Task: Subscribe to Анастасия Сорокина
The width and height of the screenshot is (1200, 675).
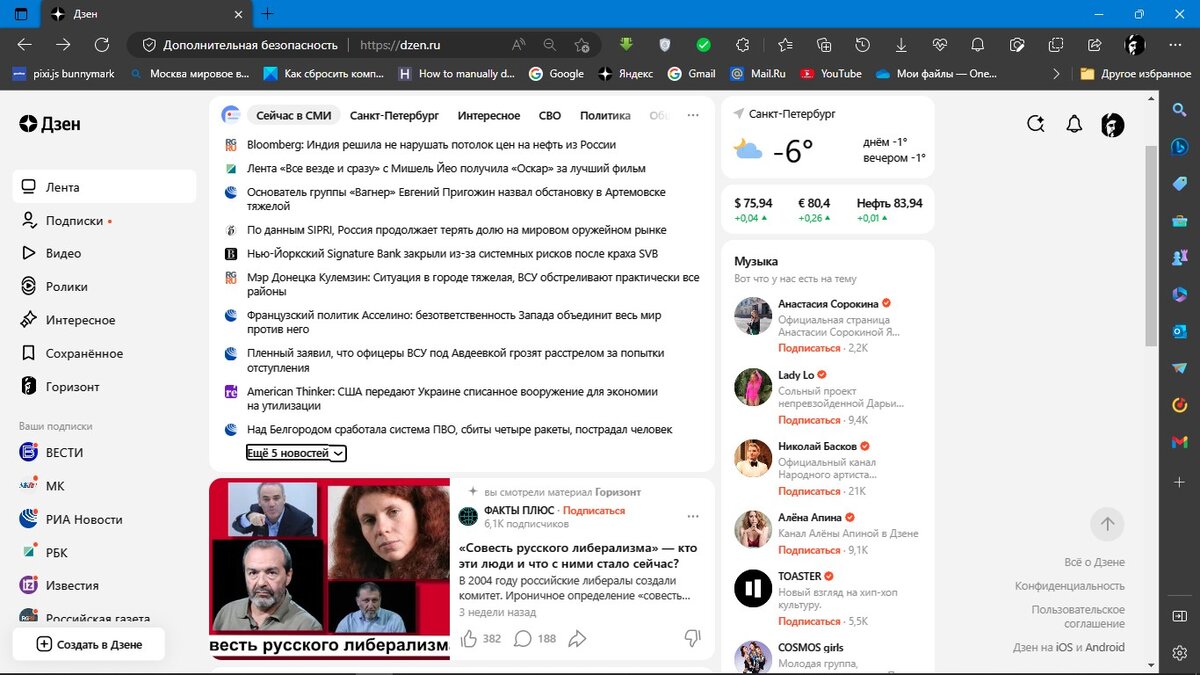Action: 809,348
